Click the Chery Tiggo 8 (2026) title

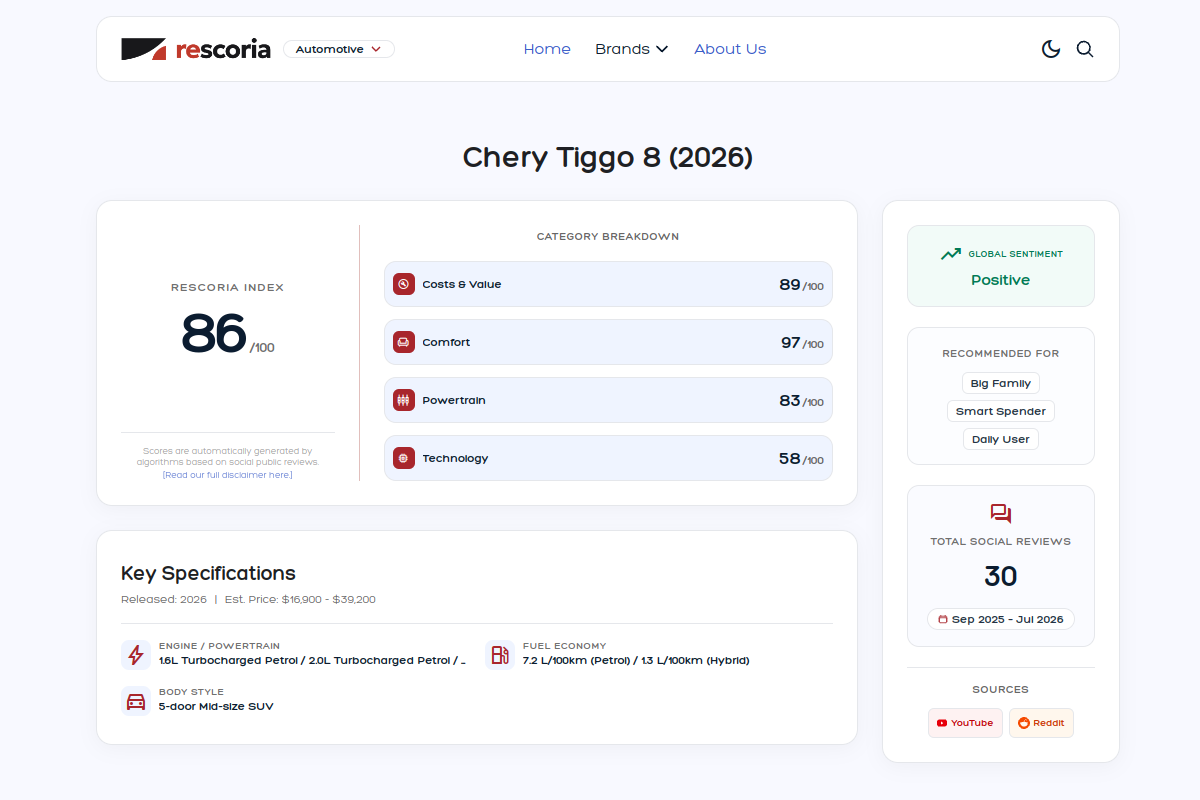pos(608,157)
